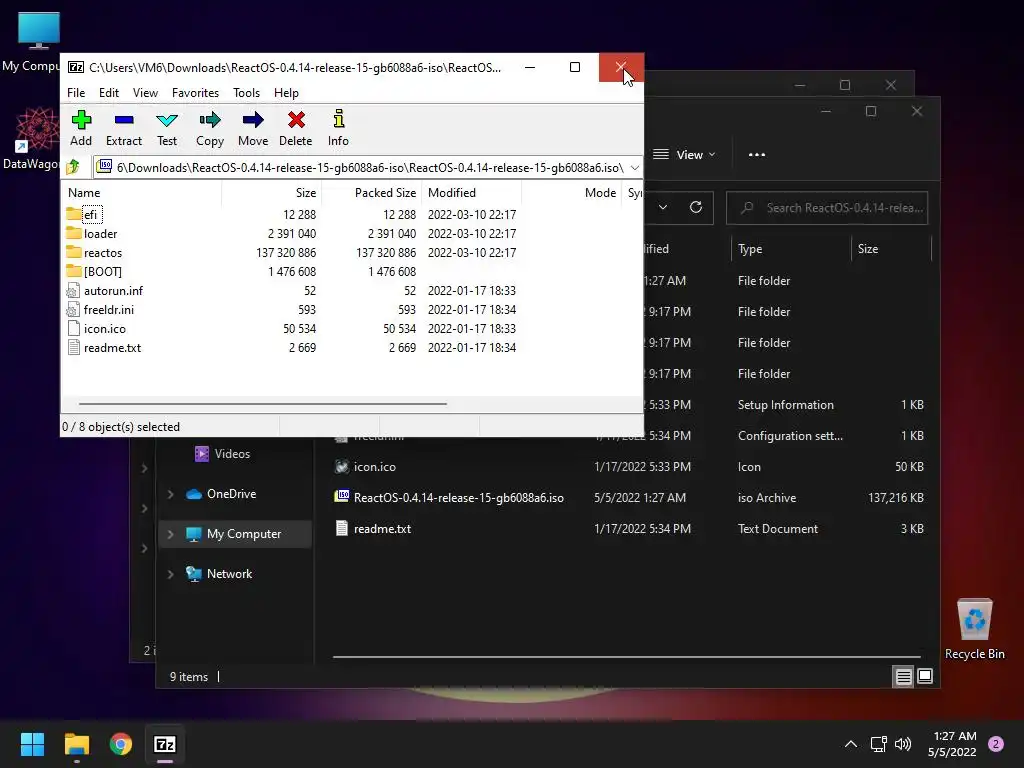
Task: Expand the Network tree node
Action: click(x=170, y=574)
